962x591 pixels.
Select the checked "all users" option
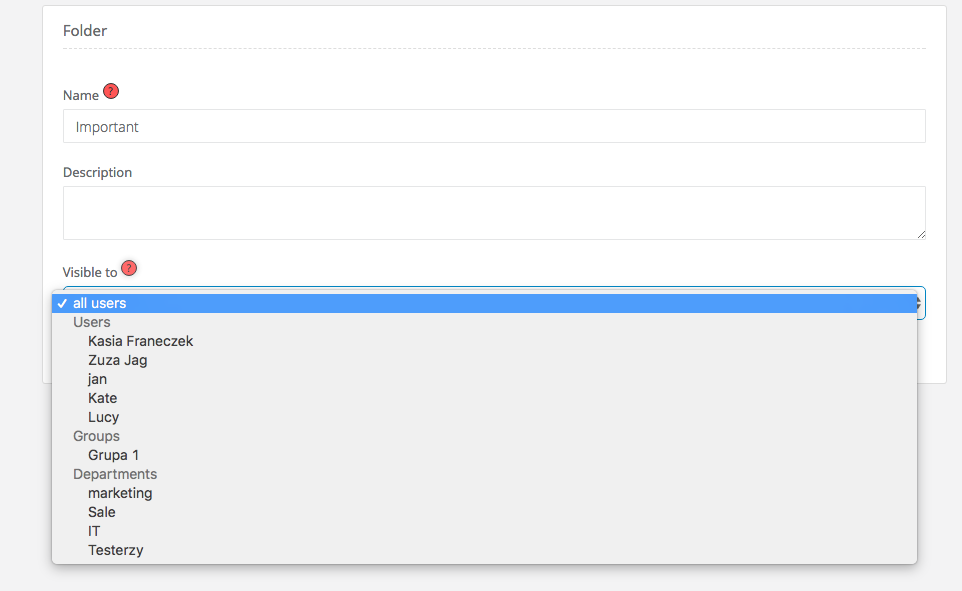(100, 303)
